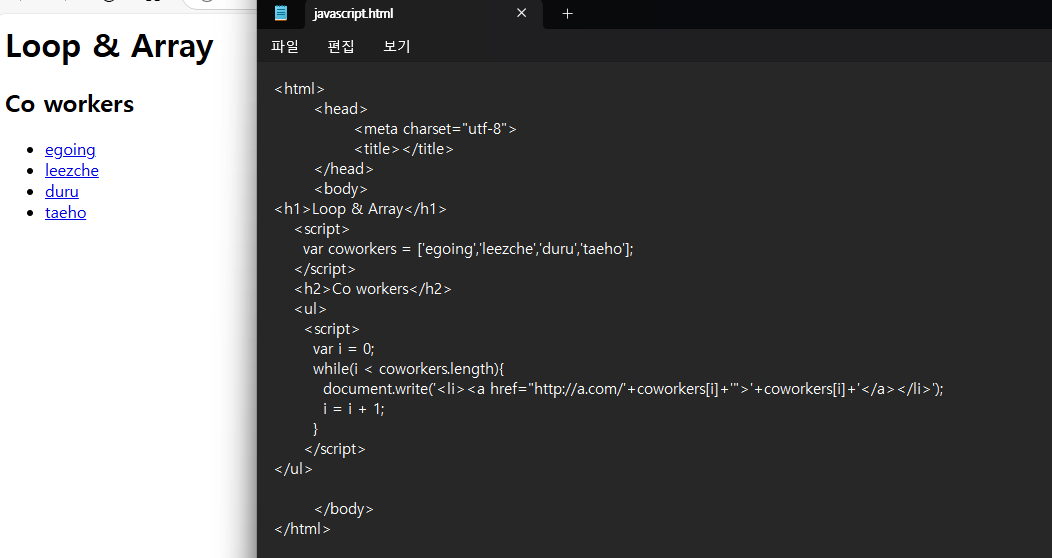
Task: Click the </body> closing tag line
Action: click(x=344, y=509)
